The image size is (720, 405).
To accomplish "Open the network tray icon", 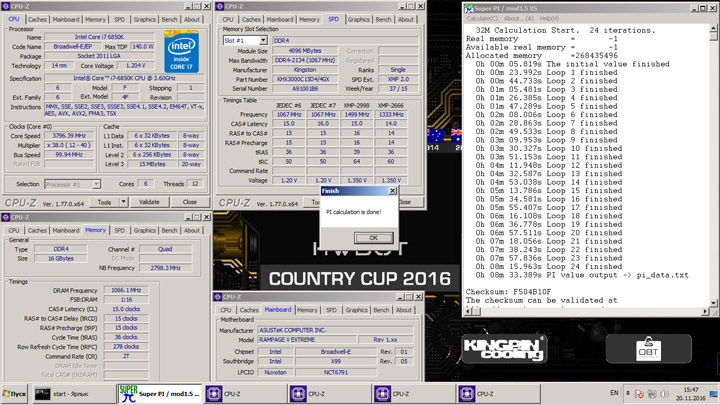I will tap(652, 394).
